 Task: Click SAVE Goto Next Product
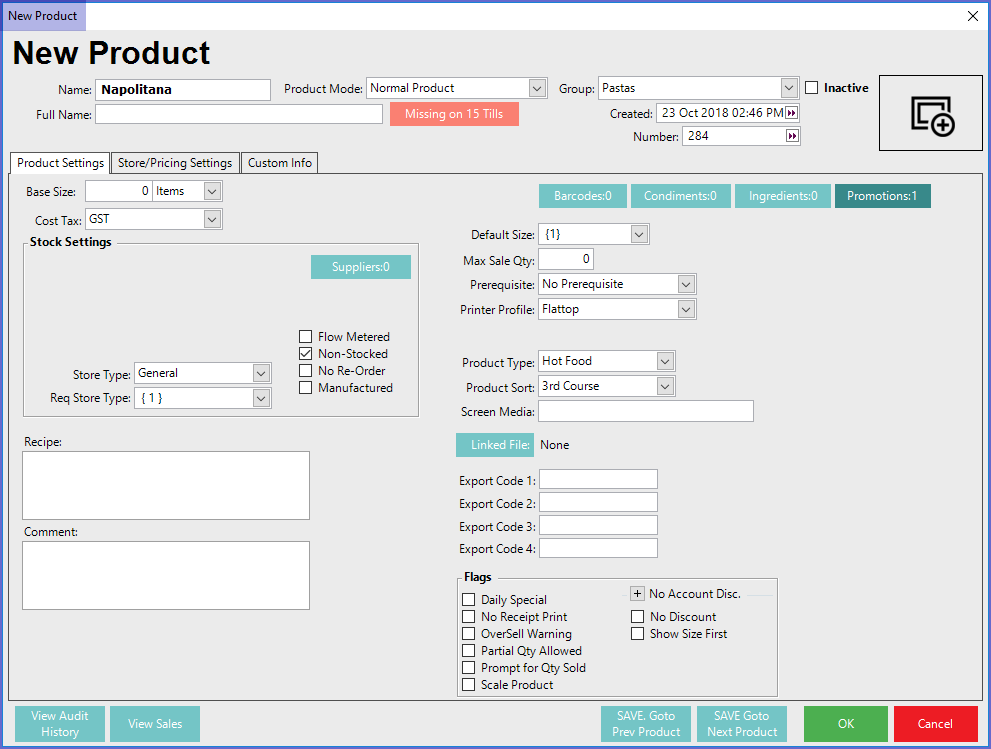pyautogui.click(x=741, y=724)
